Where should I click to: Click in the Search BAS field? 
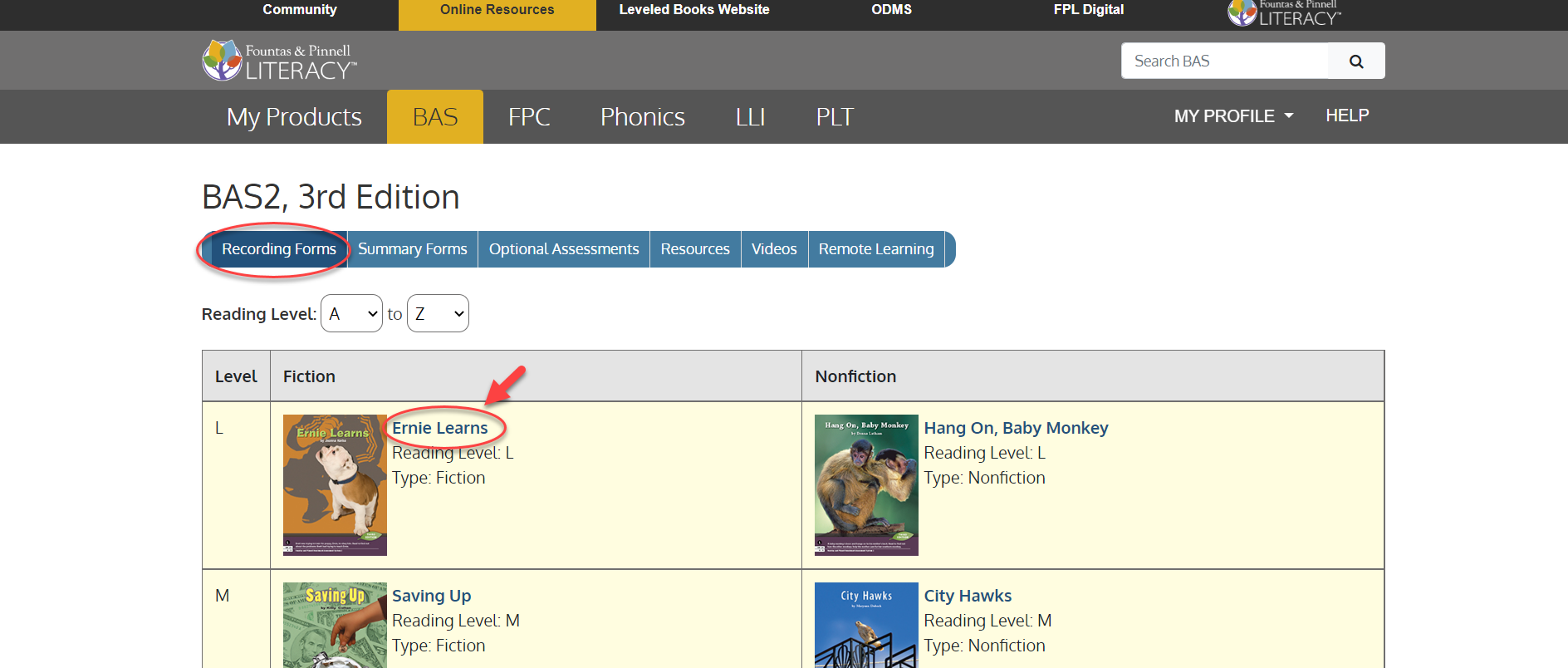pos(1225,61)
